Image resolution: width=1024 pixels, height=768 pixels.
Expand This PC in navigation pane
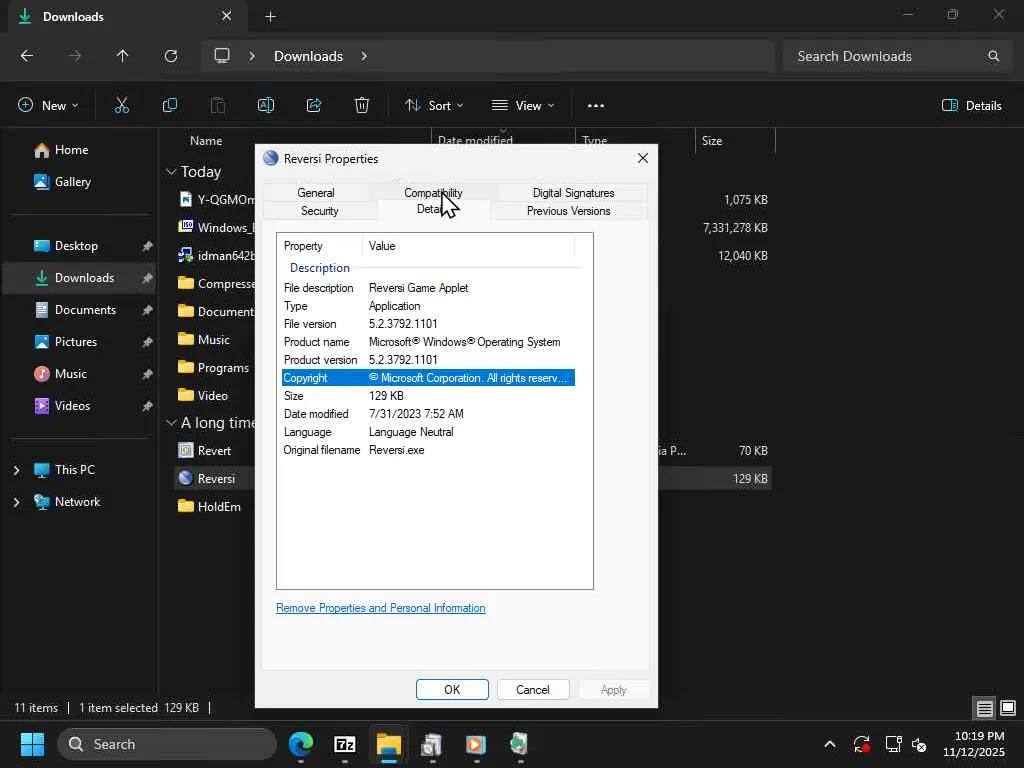tap(16, 470)
